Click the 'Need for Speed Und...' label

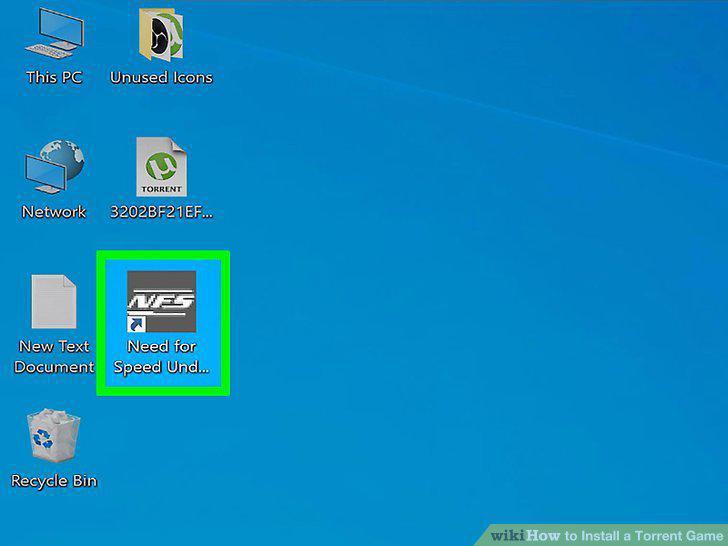coord(162,357)
